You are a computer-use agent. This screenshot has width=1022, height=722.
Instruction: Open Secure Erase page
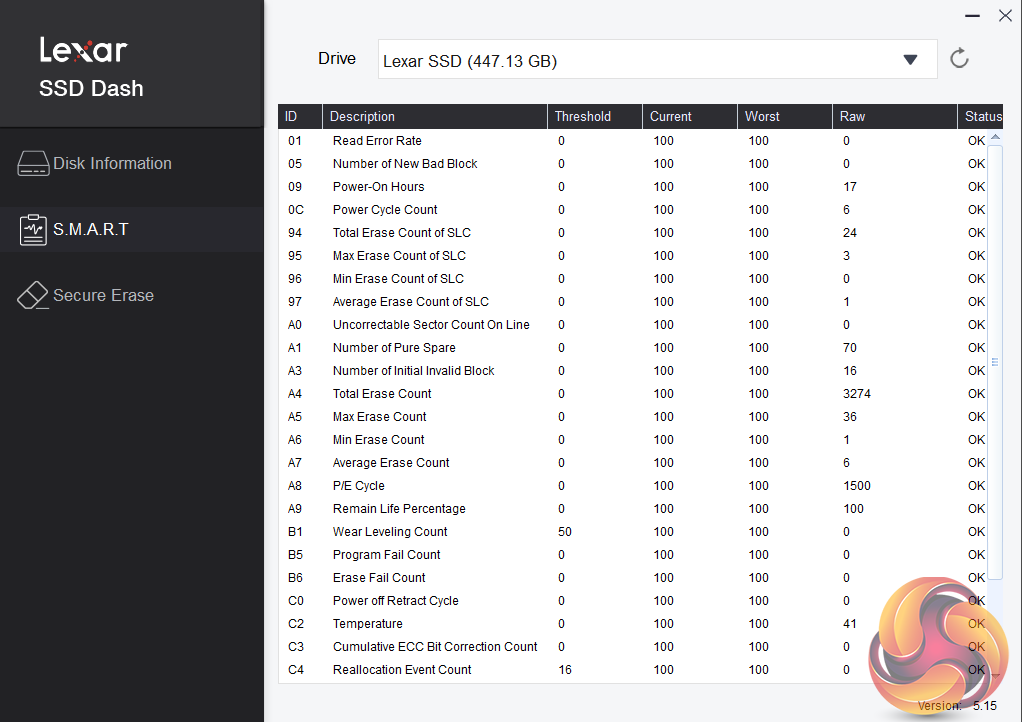(x=132, y=295)
